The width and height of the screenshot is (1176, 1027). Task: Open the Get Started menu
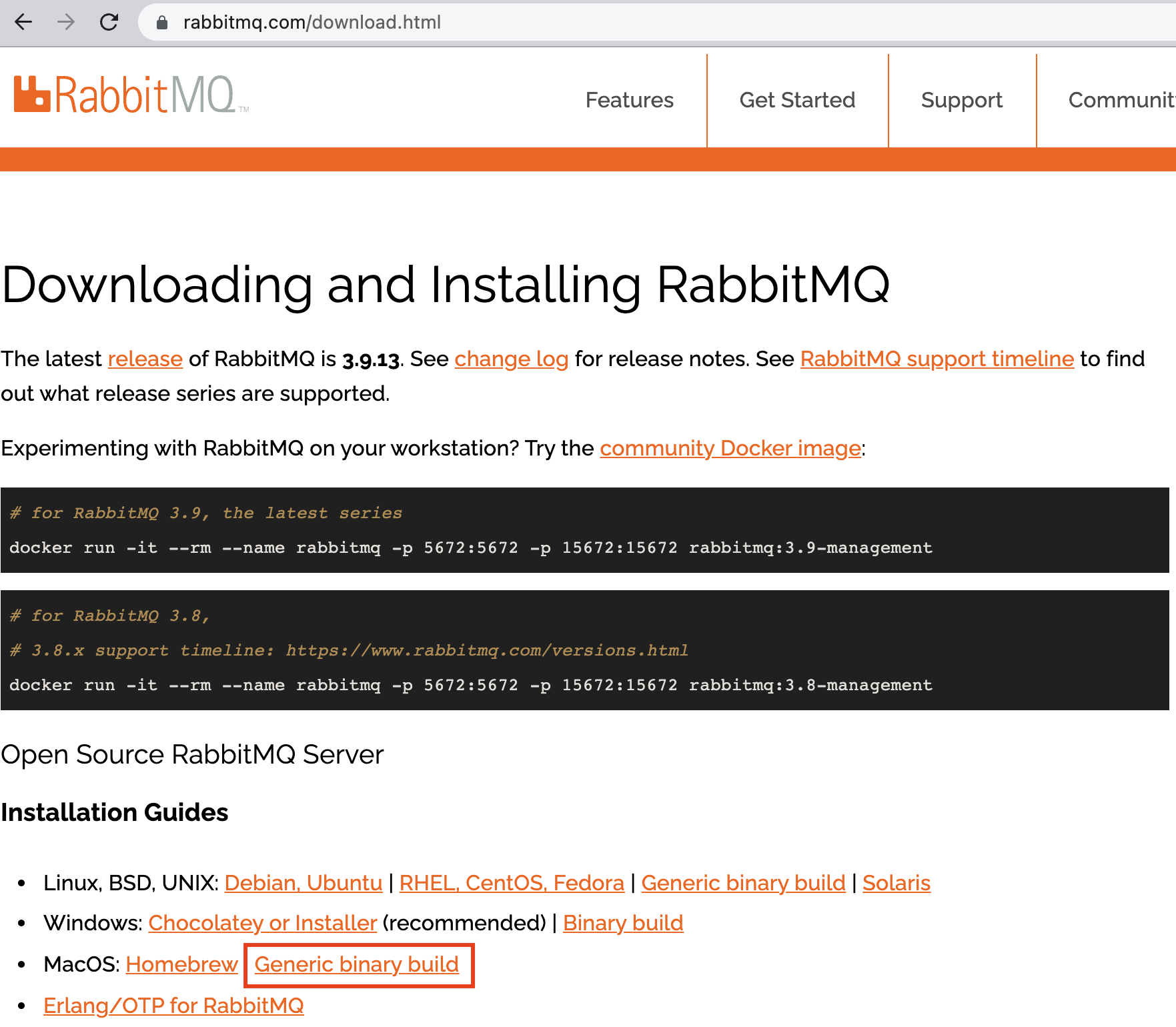797,100
